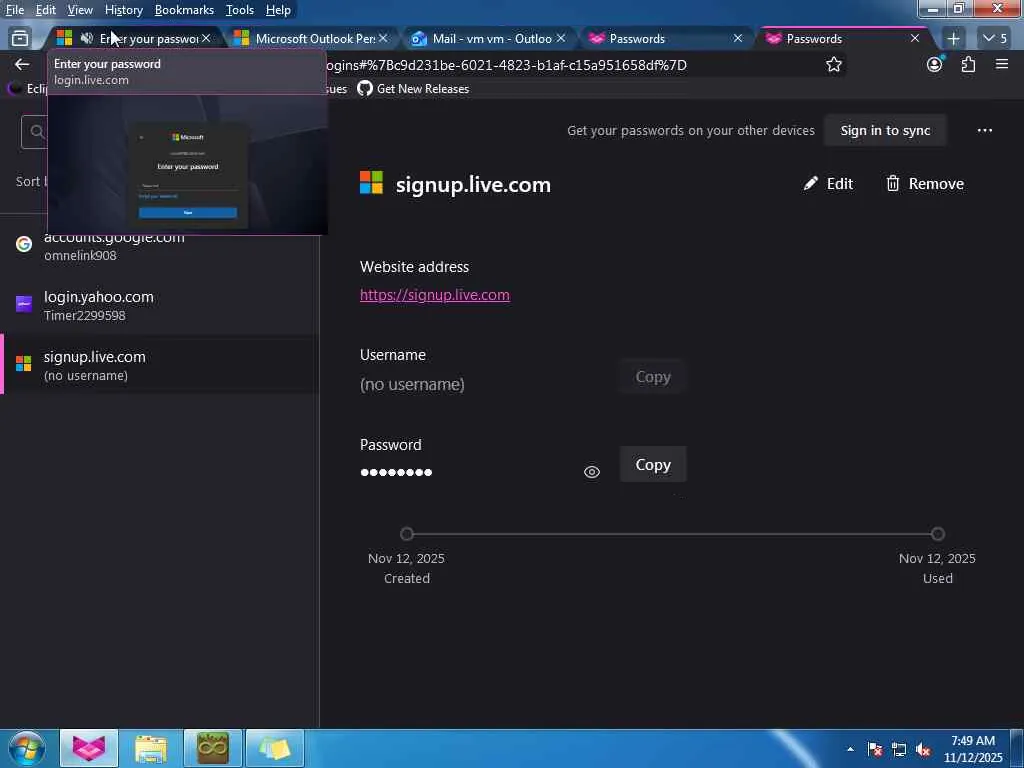Close the Enter your password tab

[206, 39]
